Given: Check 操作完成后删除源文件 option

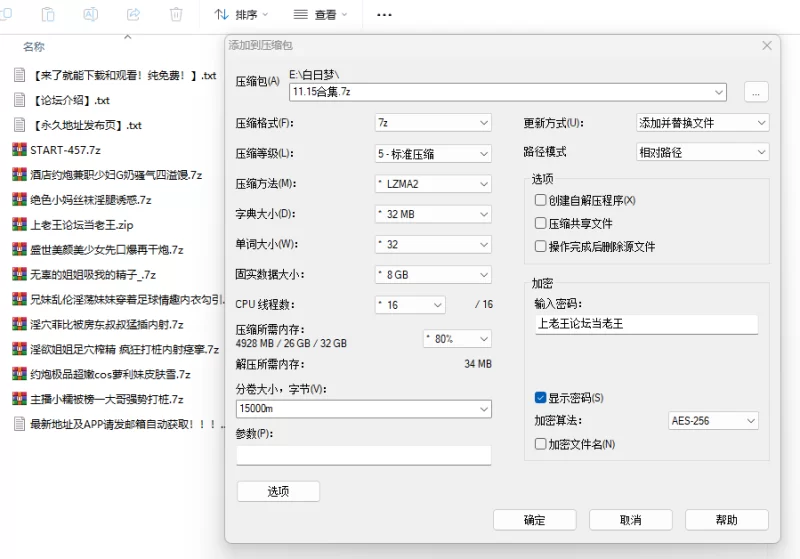Looking at the screenshot, I should (x=541, y=246).
